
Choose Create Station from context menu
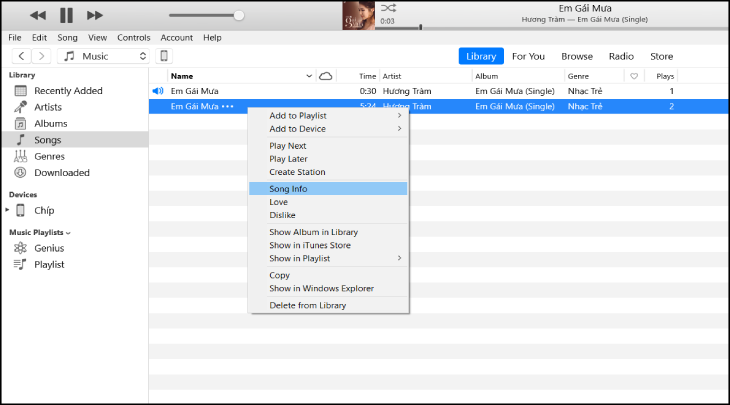[x=328, y=172]
